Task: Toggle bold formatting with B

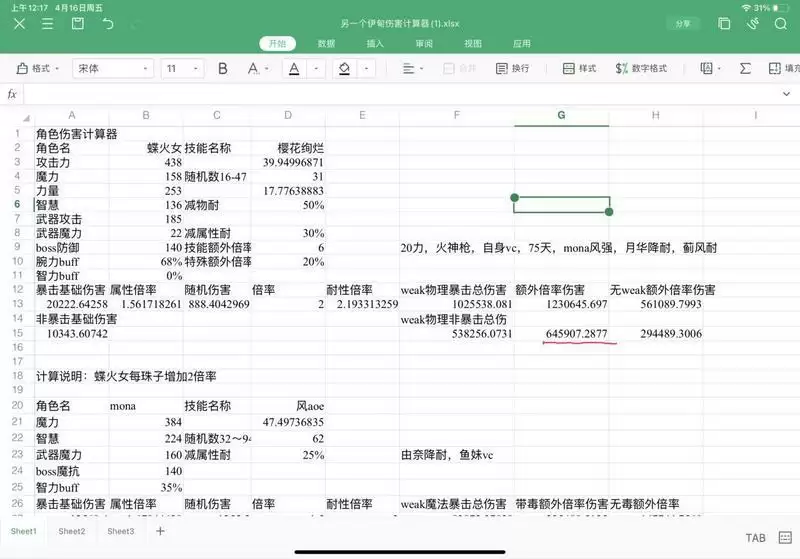Action: pyautogui.click(x=223, y=68)
